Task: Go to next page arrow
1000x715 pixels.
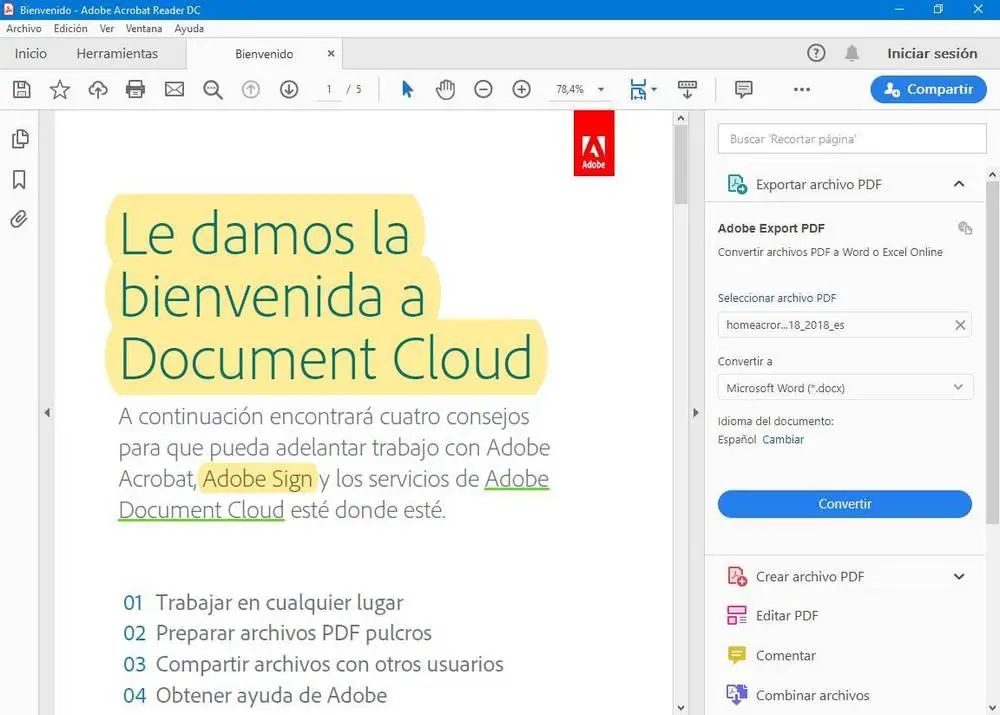Action: click(289, 90)
